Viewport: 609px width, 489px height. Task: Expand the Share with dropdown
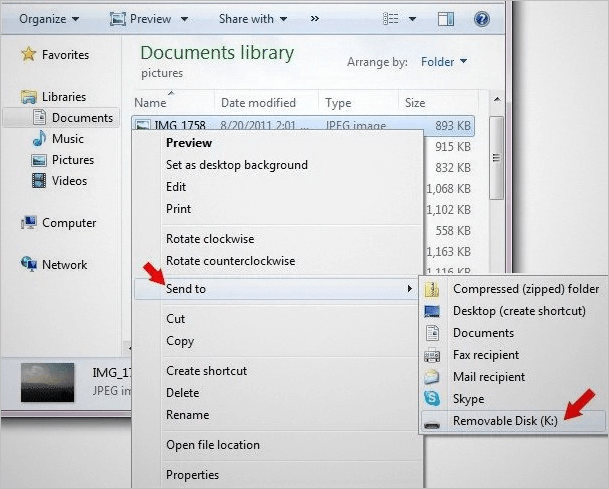tap(252, 19)
